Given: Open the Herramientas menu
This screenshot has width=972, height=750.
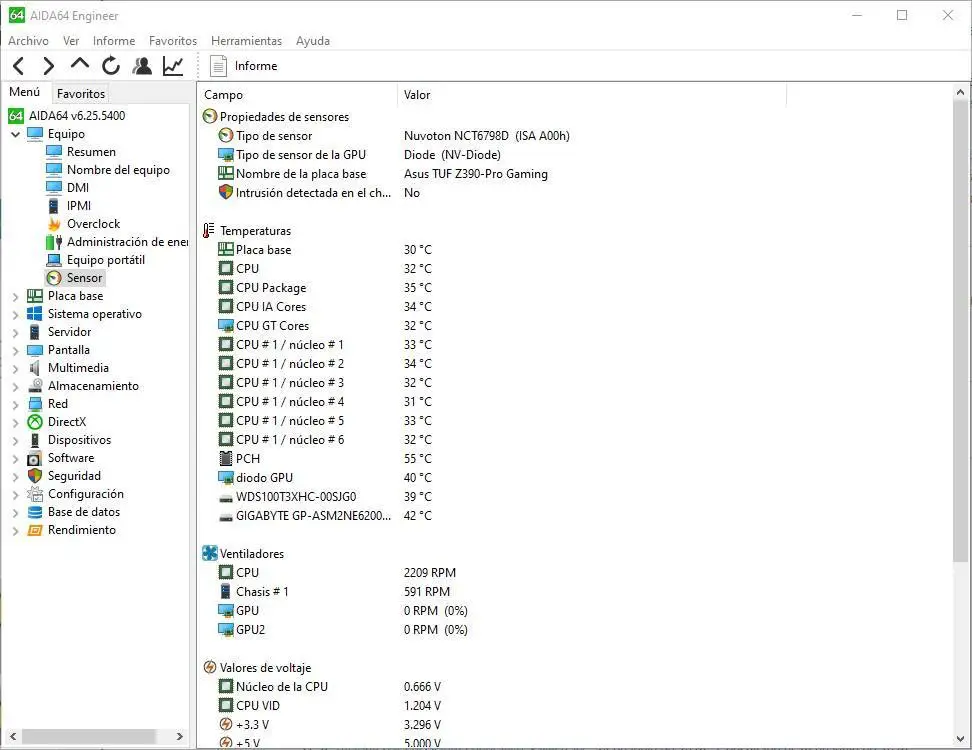Looking at the screenshot, I should 246,41.
